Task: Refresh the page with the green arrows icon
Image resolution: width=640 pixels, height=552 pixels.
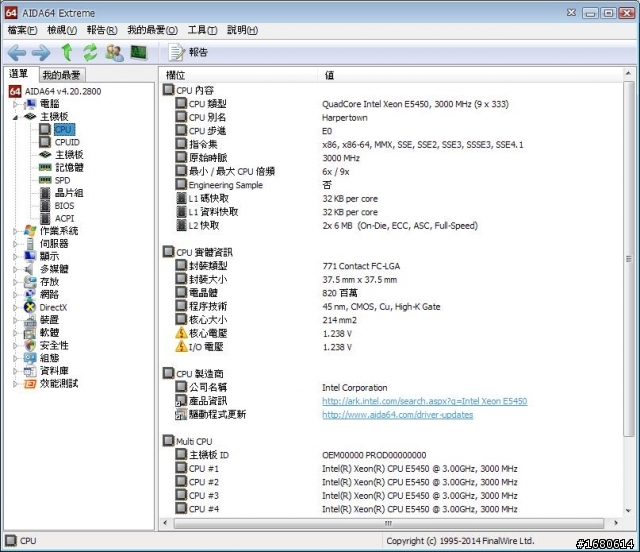Action: [91, 52]
